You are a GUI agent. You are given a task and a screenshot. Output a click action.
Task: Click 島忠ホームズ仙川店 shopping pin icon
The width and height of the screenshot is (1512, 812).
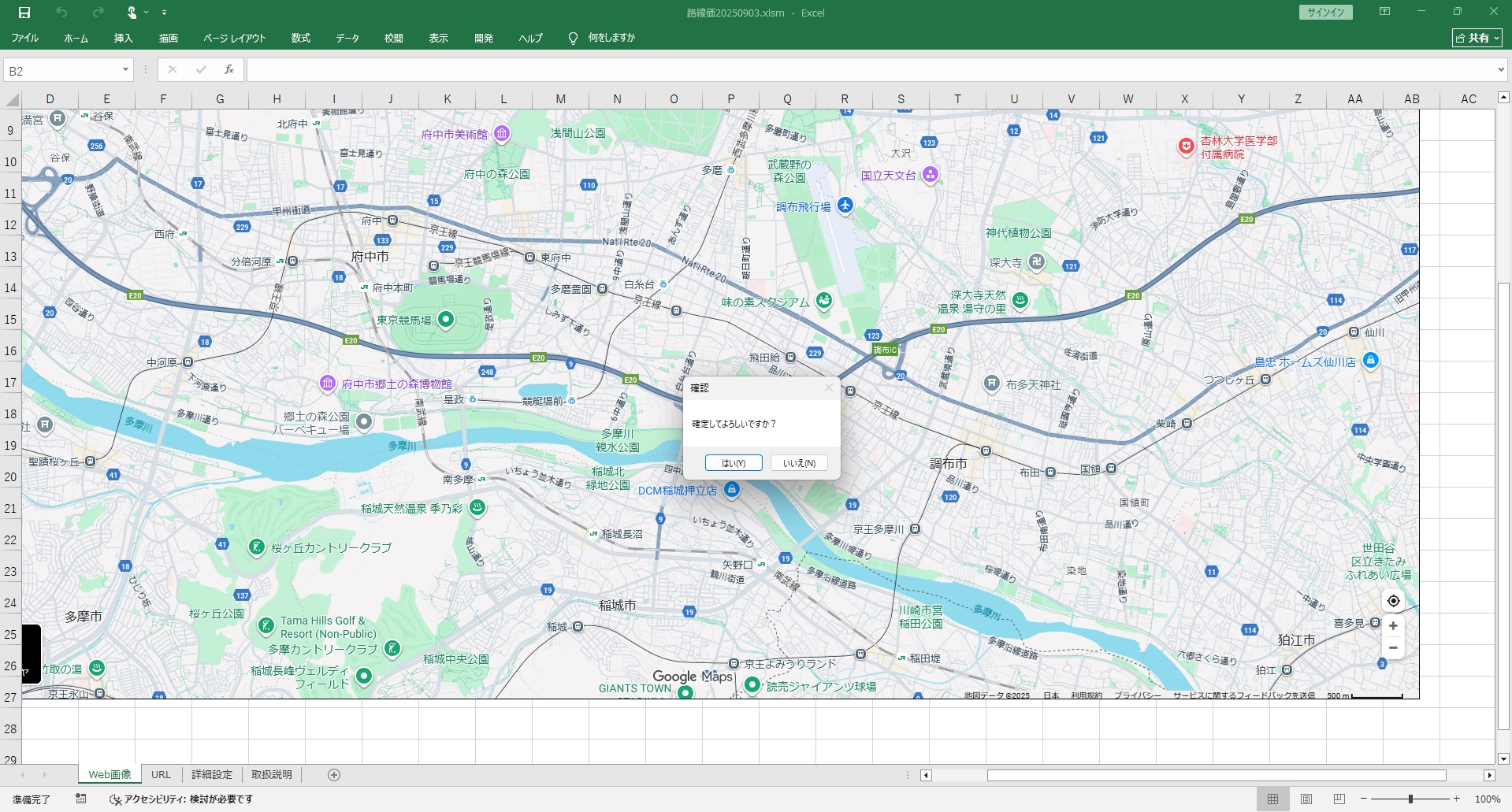(1371, 360)
